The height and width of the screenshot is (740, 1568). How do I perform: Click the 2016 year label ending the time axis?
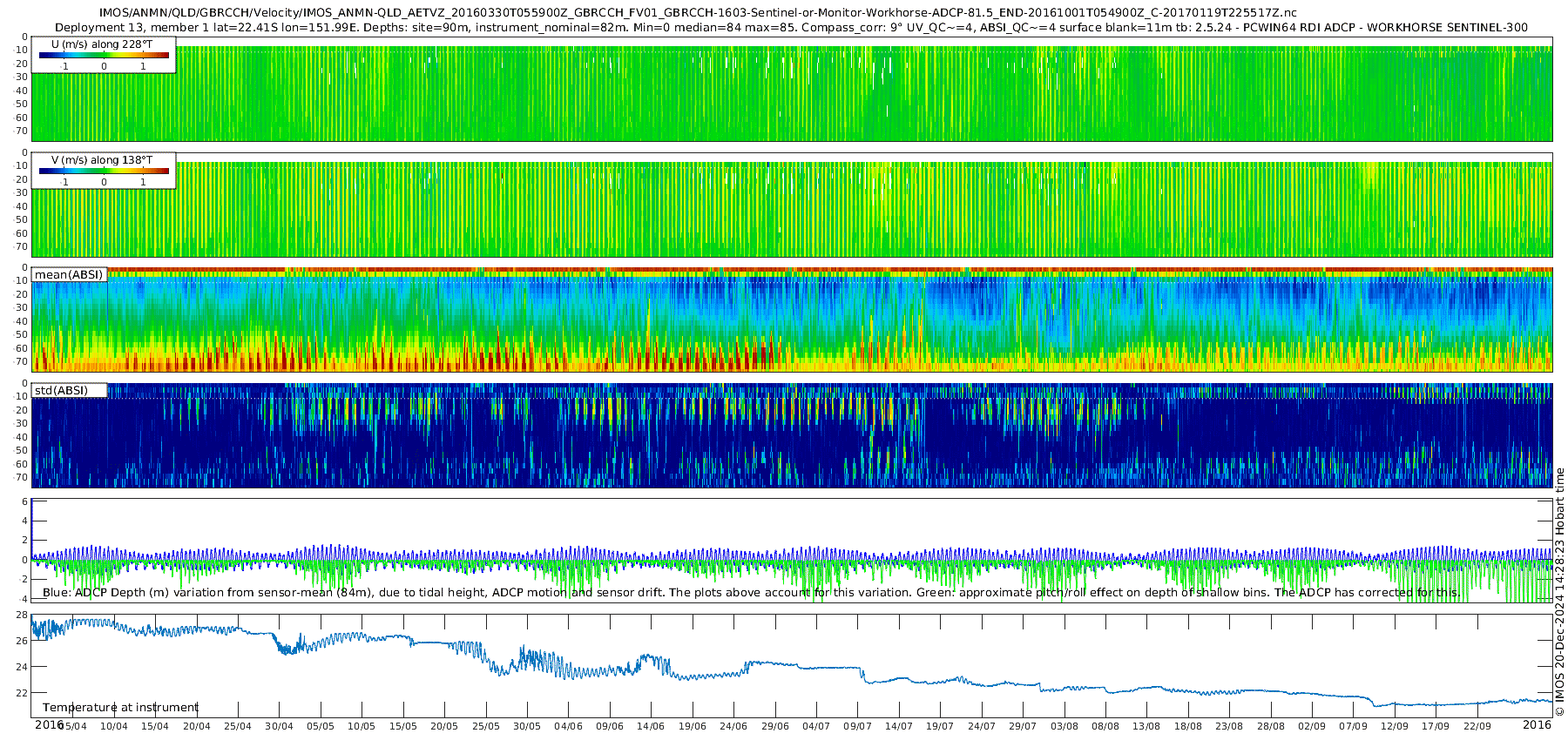[1538, 725]
